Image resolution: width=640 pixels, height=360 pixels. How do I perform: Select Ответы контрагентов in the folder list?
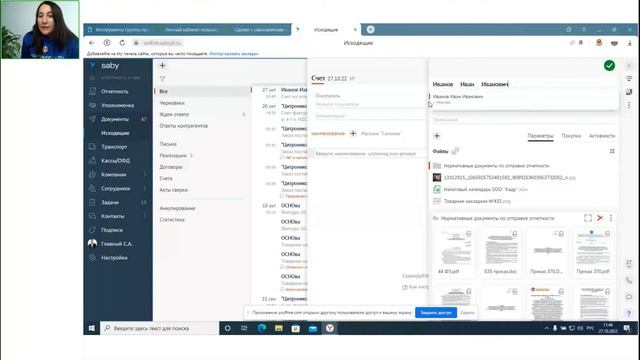pyautogui.click(x=184, y=126)
